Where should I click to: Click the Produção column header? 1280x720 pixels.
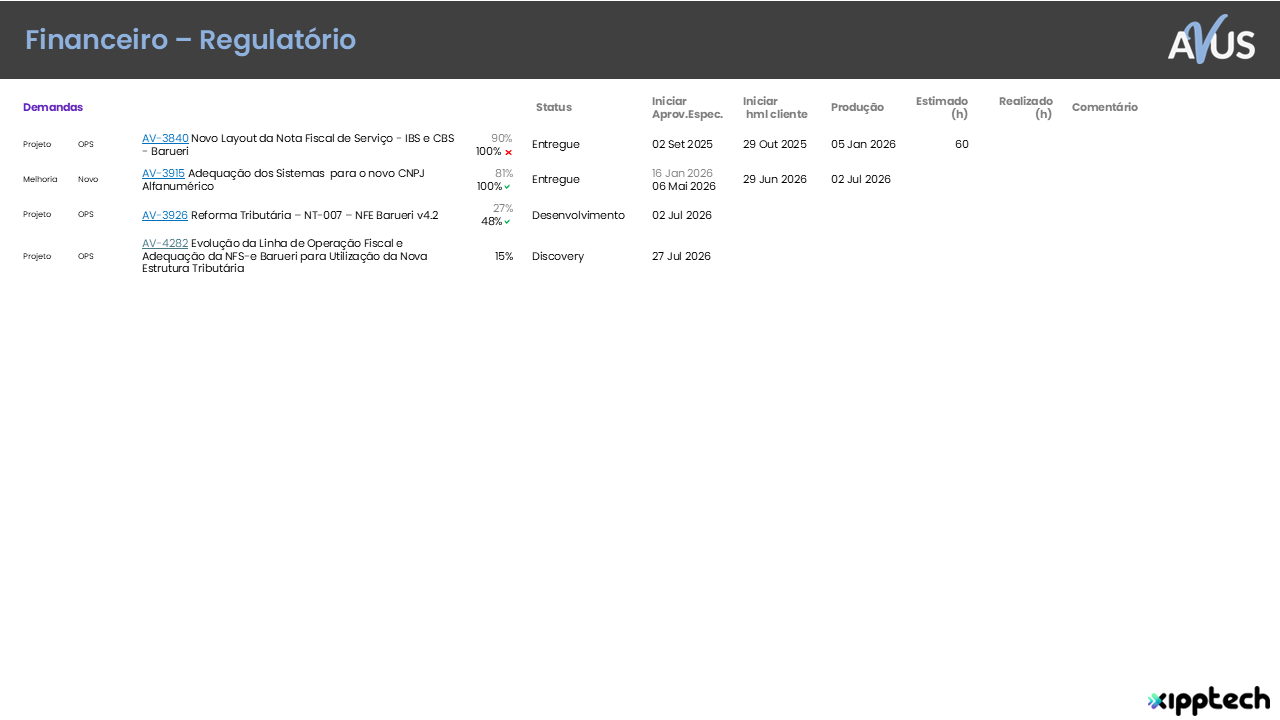tap(857, 107)
